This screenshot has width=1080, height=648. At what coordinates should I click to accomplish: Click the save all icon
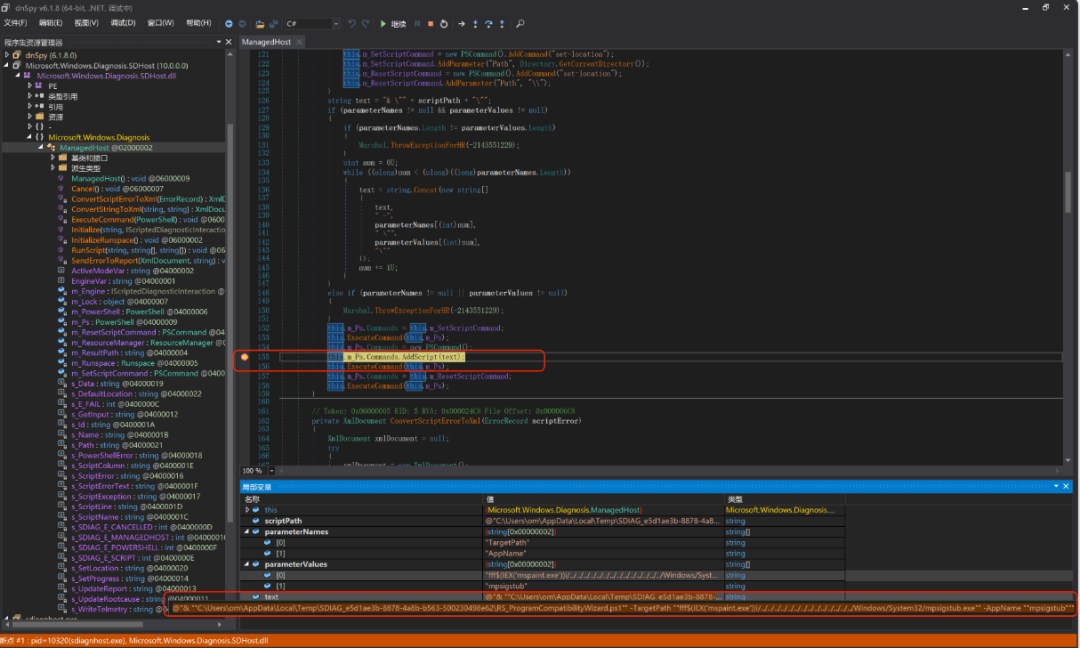click(274, 23)
